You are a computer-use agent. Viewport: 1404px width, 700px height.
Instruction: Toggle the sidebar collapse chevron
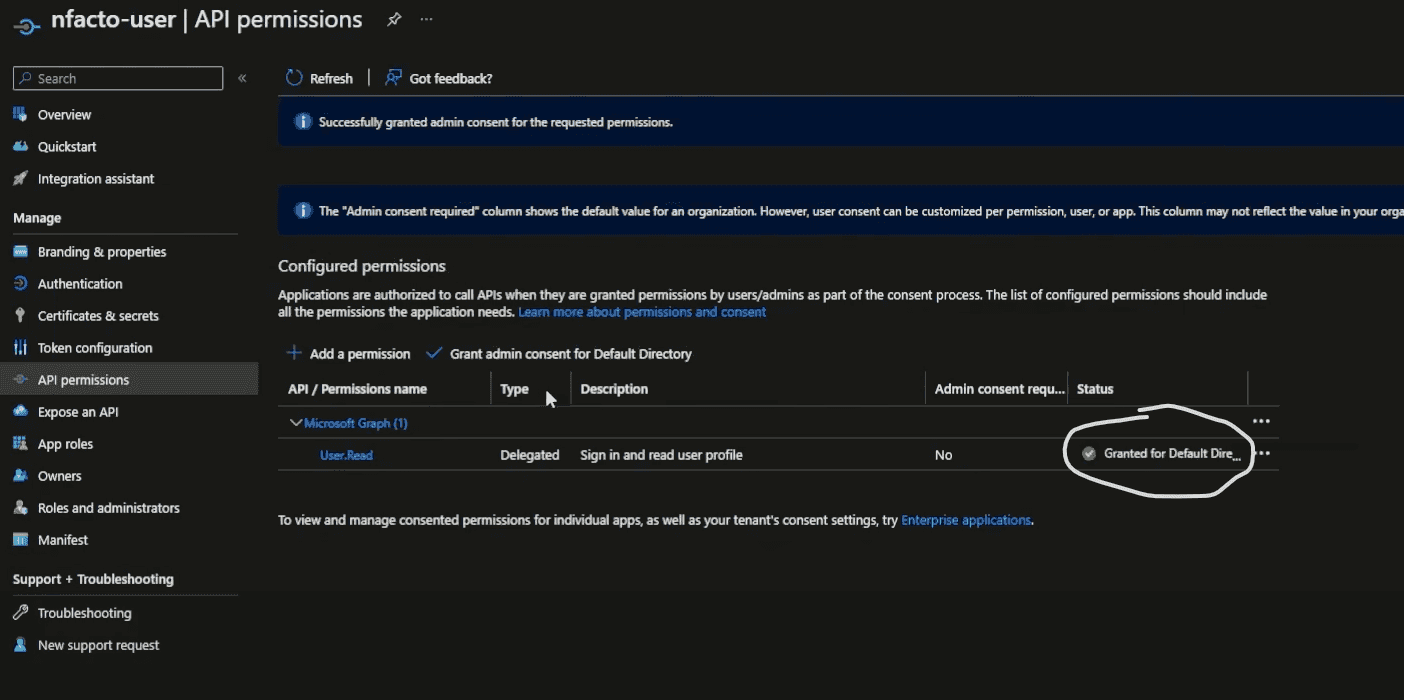(241, 77)
